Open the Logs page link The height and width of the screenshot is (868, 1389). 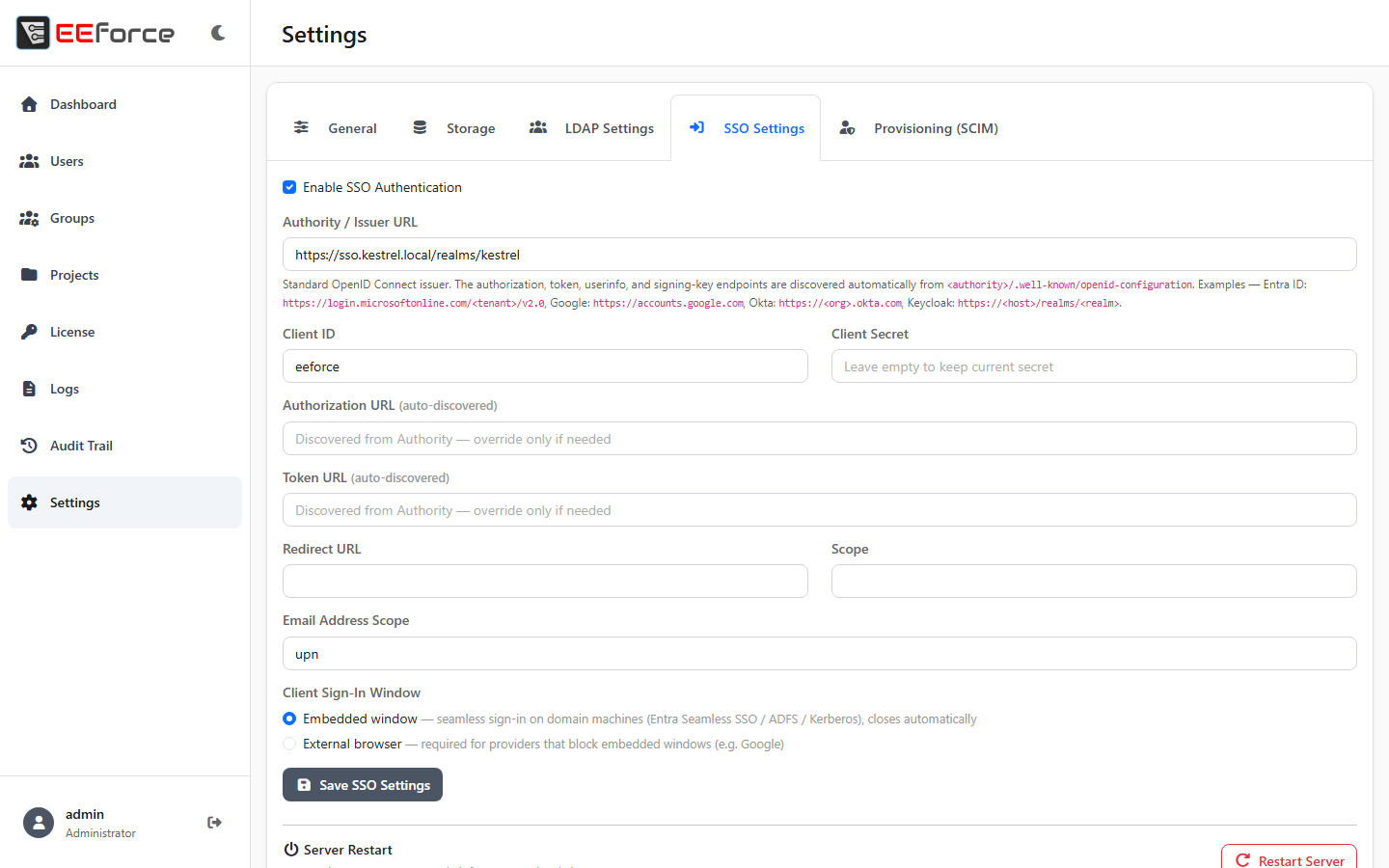(x=124, y=389)
